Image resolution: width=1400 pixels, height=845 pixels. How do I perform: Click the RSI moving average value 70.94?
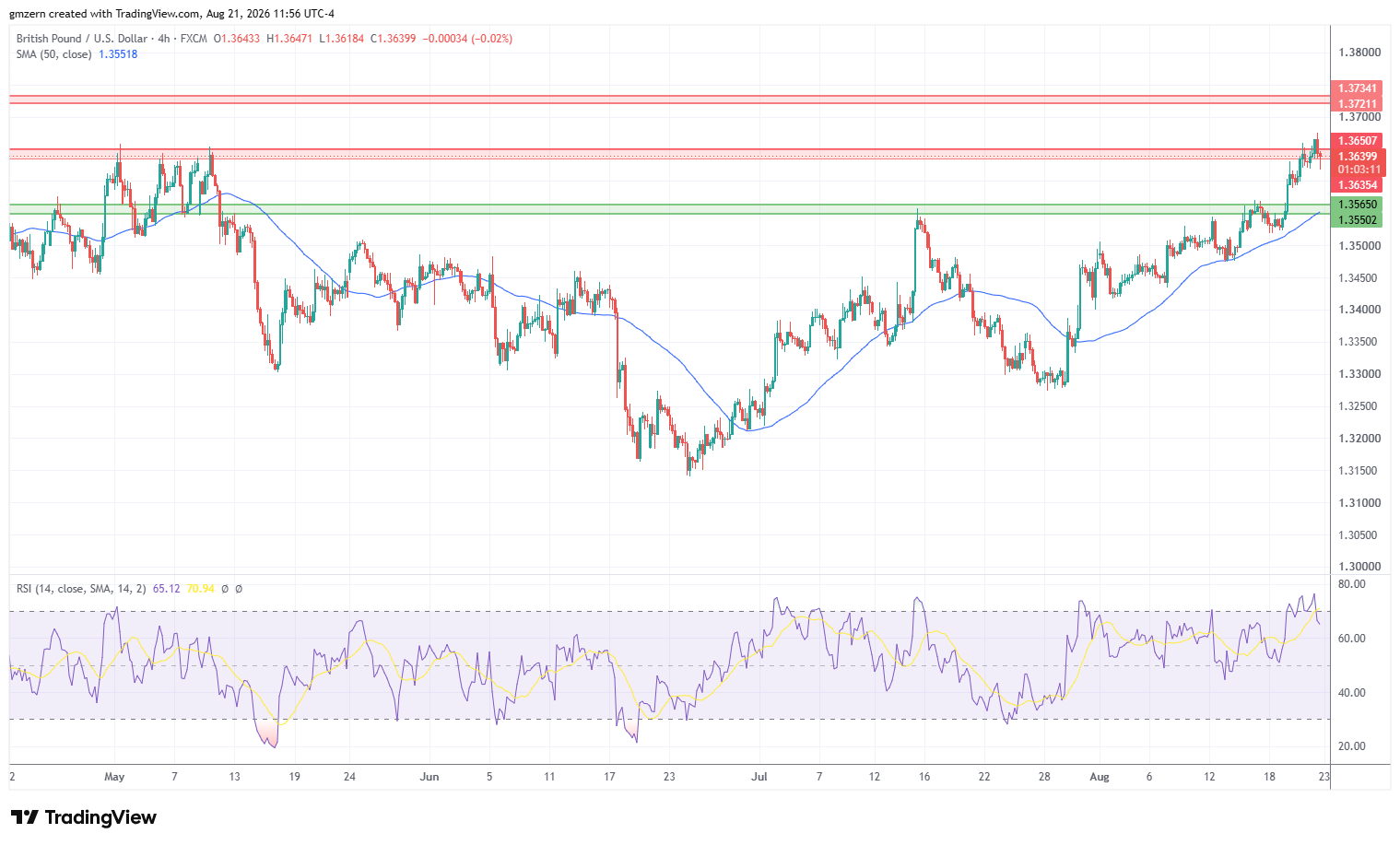coord(200,588)
